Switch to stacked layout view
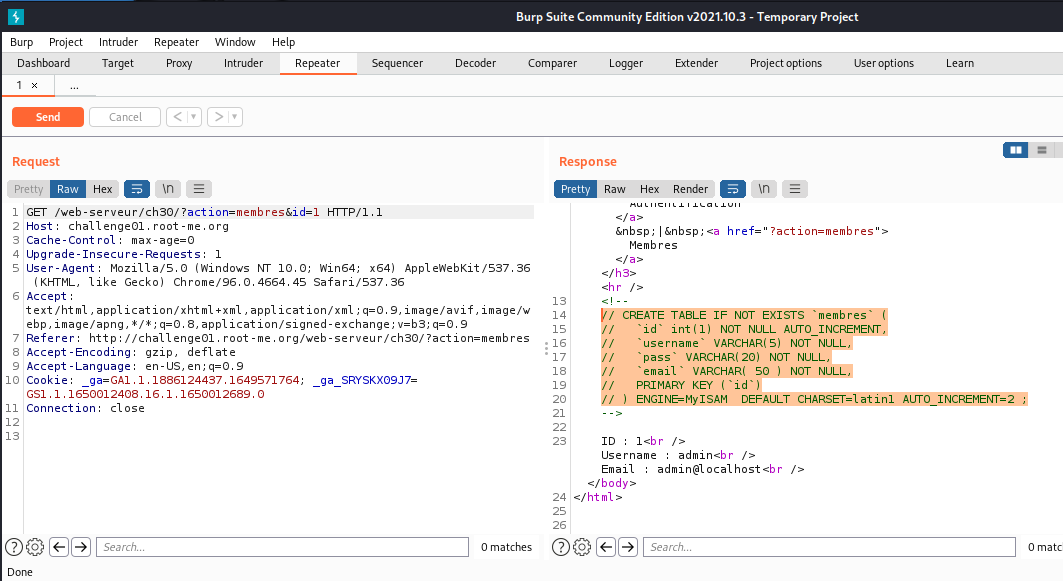Viewport: 1063px width, 581px height. (x=1042, y=150)
